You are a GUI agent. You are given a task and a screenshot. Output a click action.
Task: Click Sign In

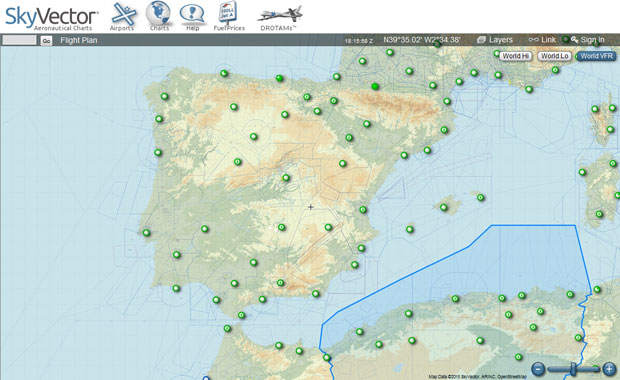coord(592,40)
